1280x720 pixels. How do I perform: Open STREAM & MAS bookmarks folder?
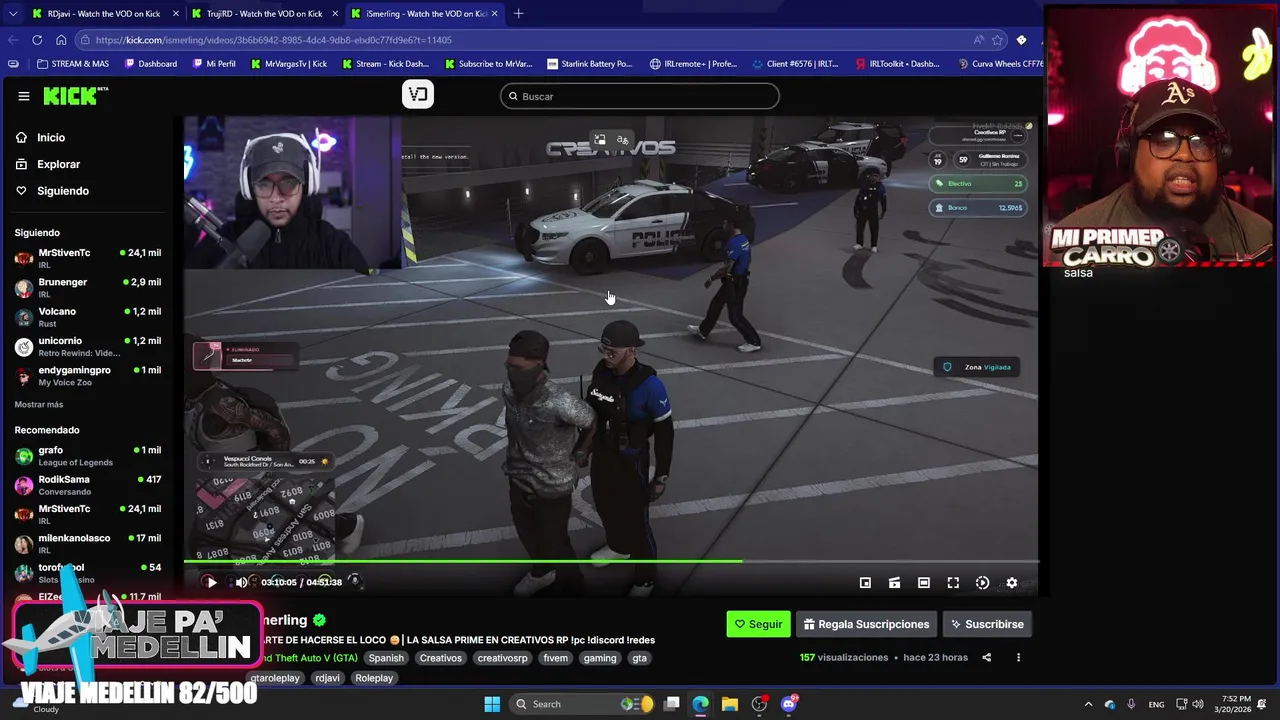click(72, 64)
